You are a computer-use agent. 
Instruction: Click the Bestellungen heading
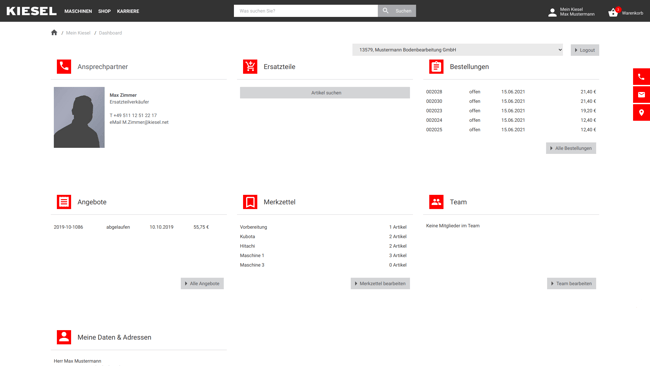(469, 67)
